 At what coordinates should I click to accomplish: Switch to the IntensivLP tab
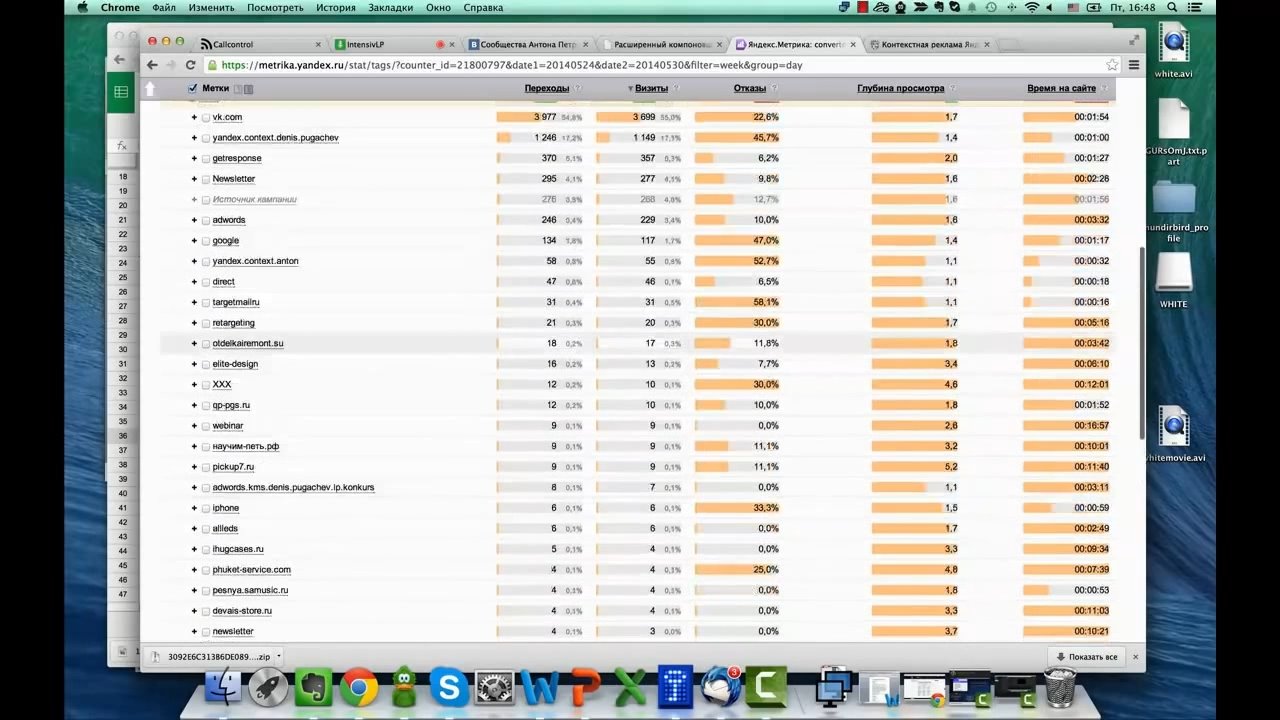coord(387,44)
